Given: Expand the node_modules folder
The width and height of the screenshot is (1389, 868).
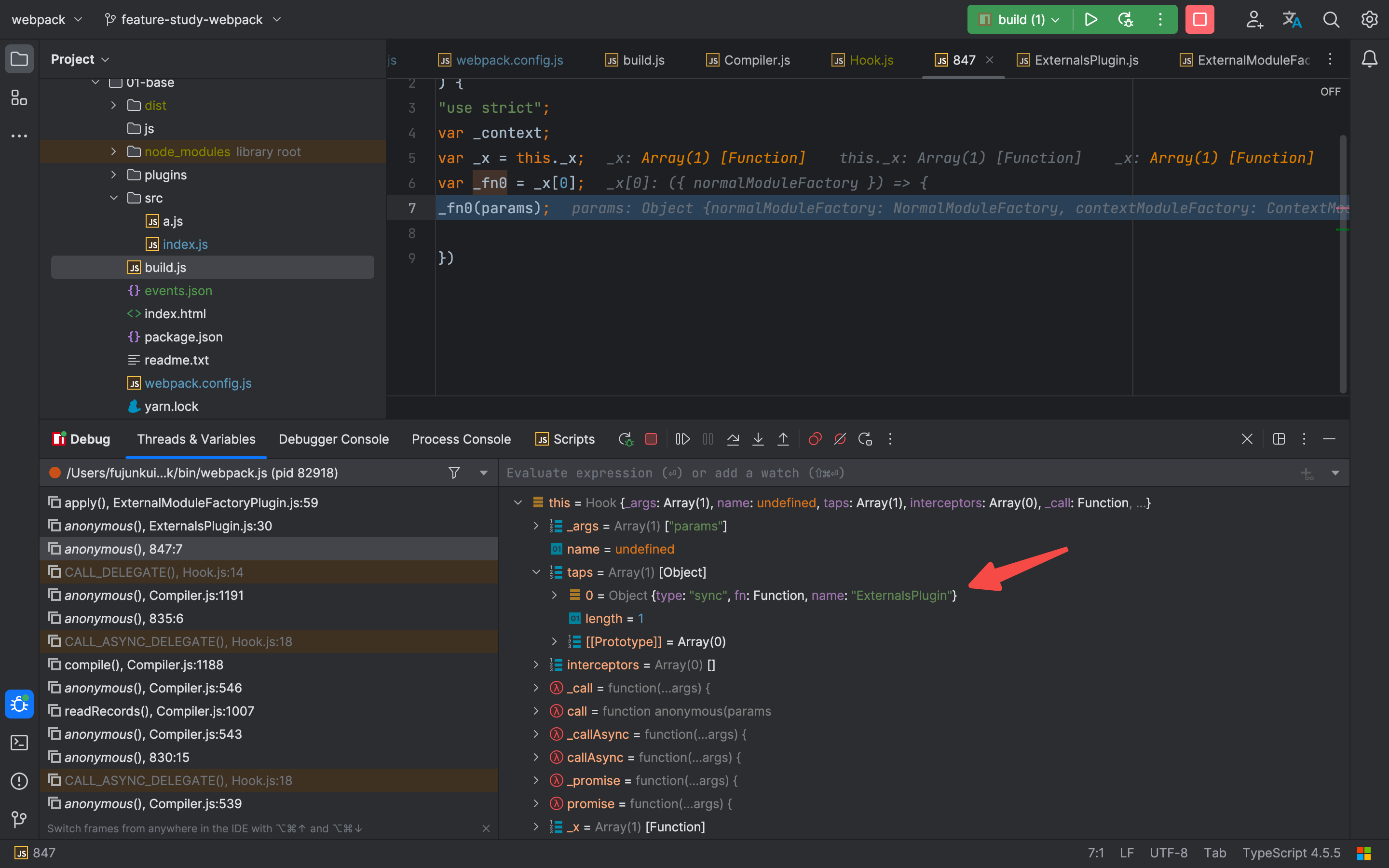Looking at the screenshot, I should [114, 151].
